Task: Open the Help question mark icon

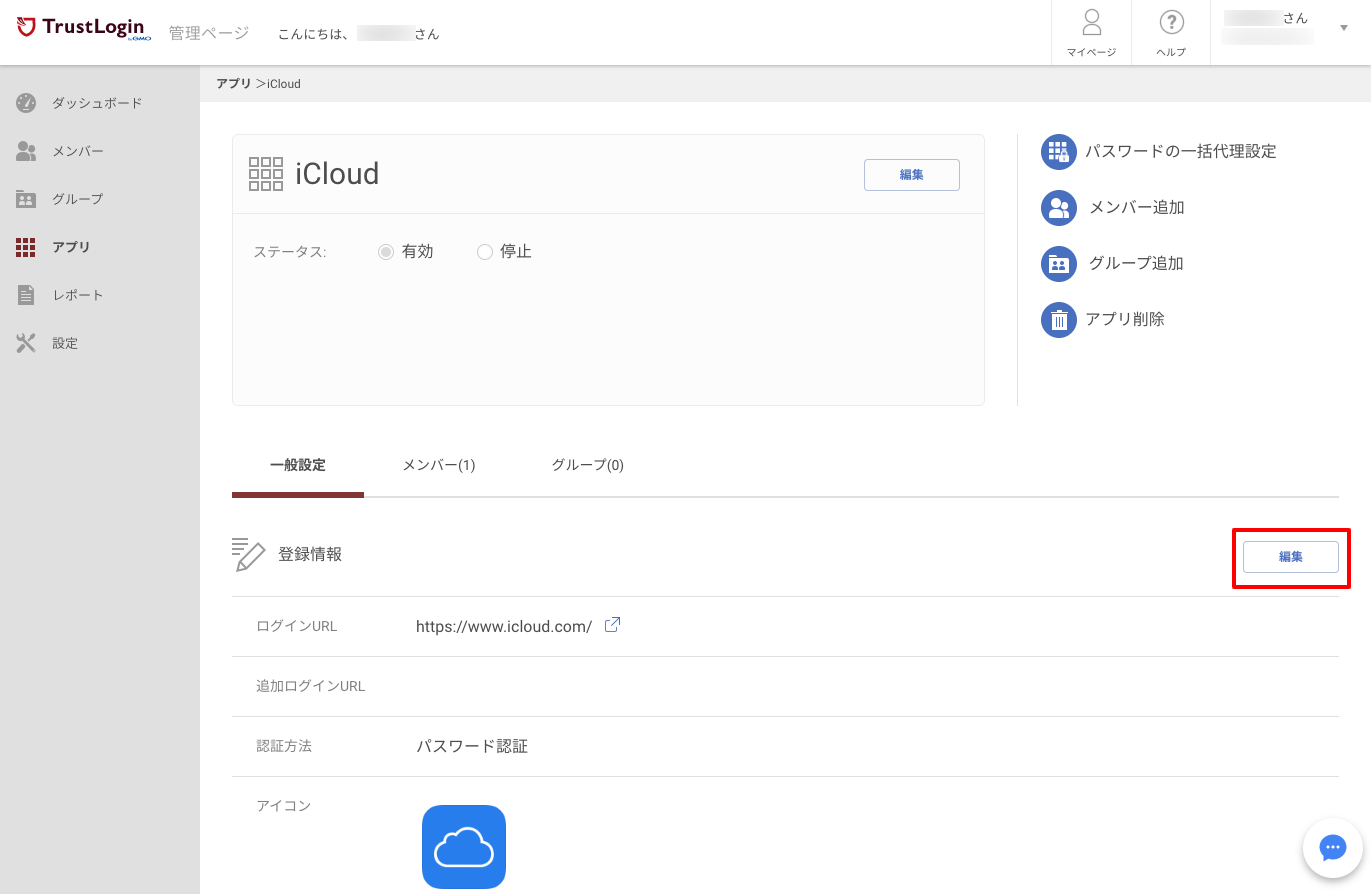Action: [1171, 22]
